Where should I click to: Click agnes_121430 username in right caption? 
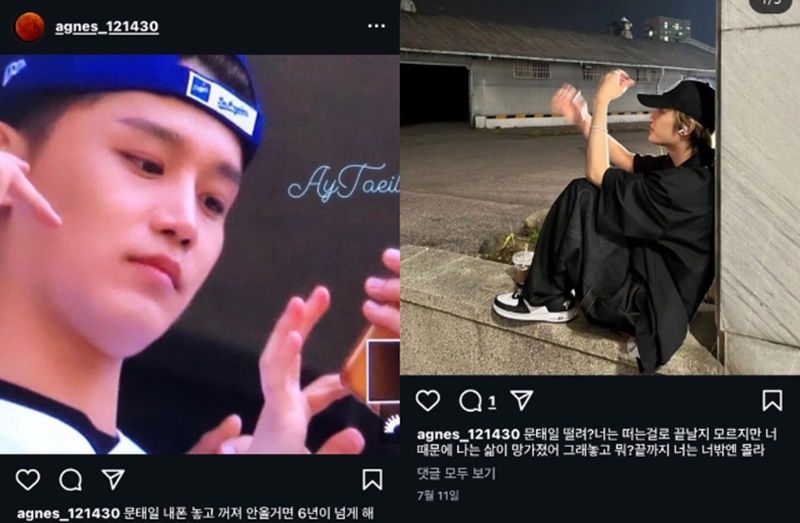tap(468, 434)
